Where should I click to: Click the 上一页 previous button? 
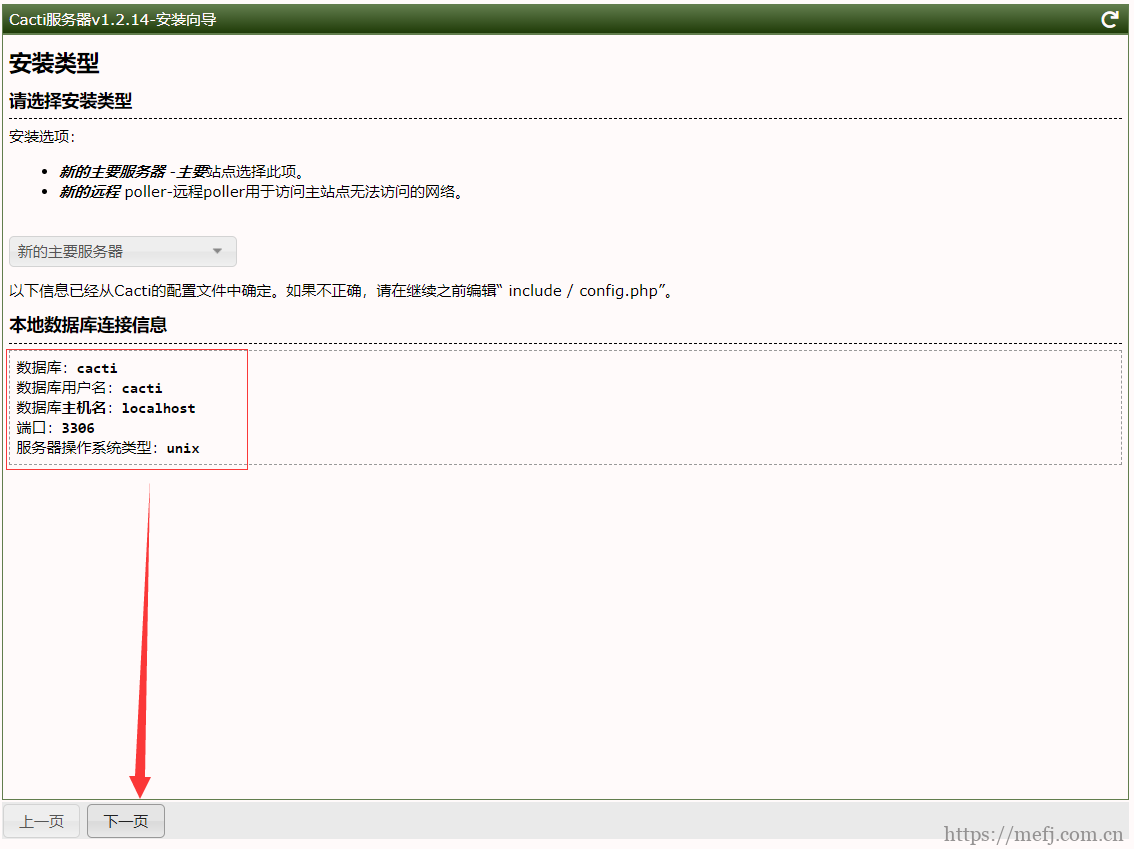41,821
